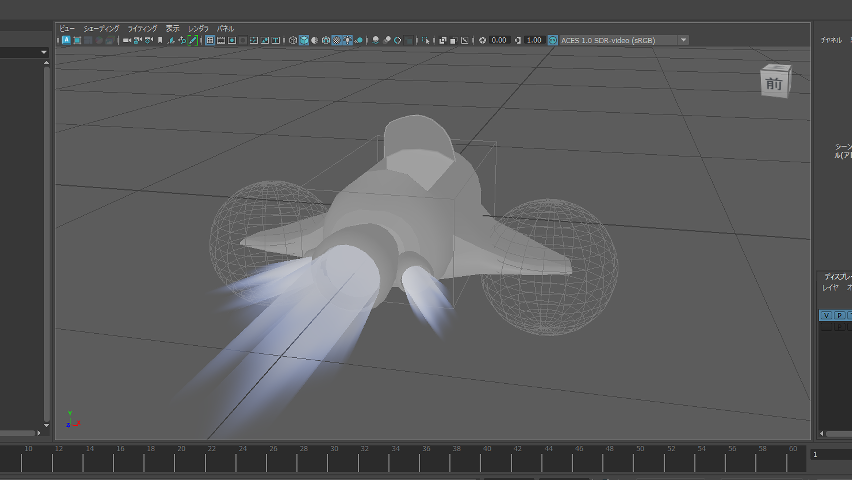Viewport: 852px width, 480px height.
Task: Click the exposure control icon
Action: [483, 41]
